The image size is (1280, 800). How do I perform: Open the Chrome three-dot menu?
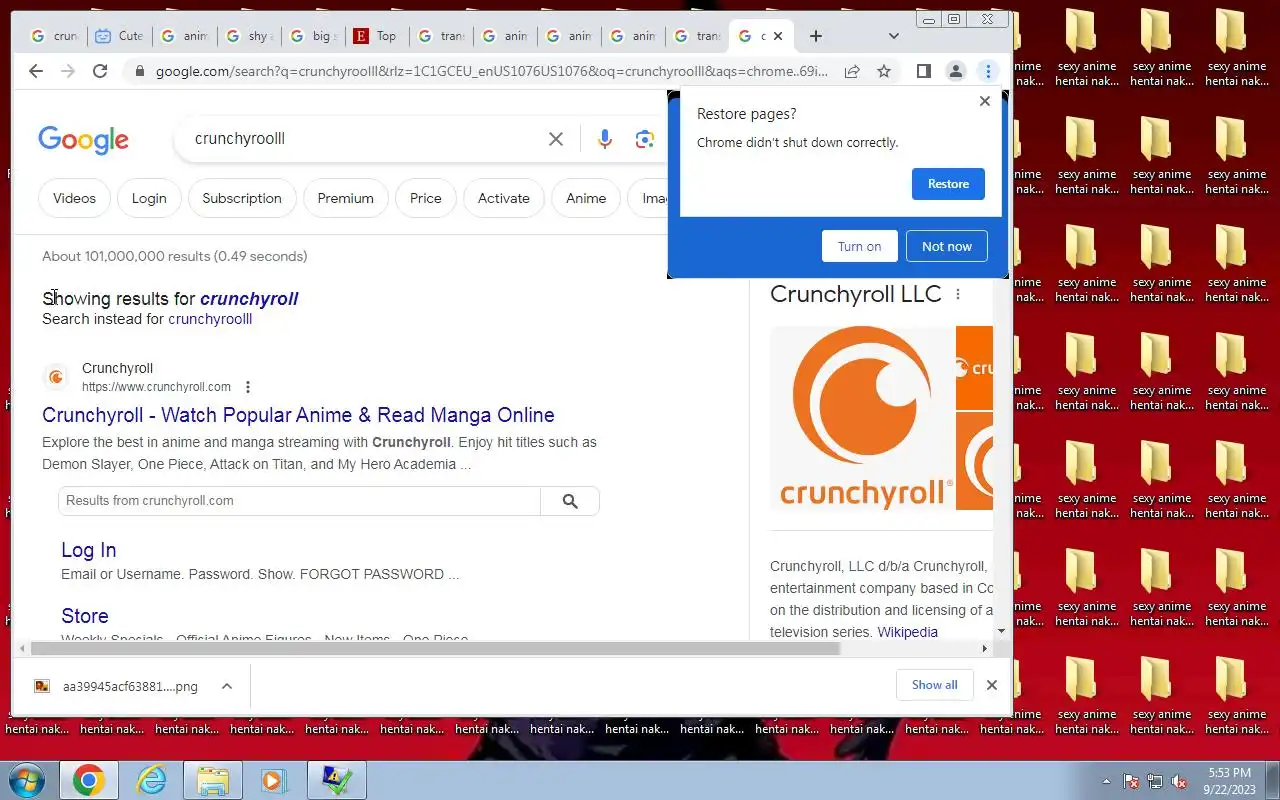pos(988,71)
